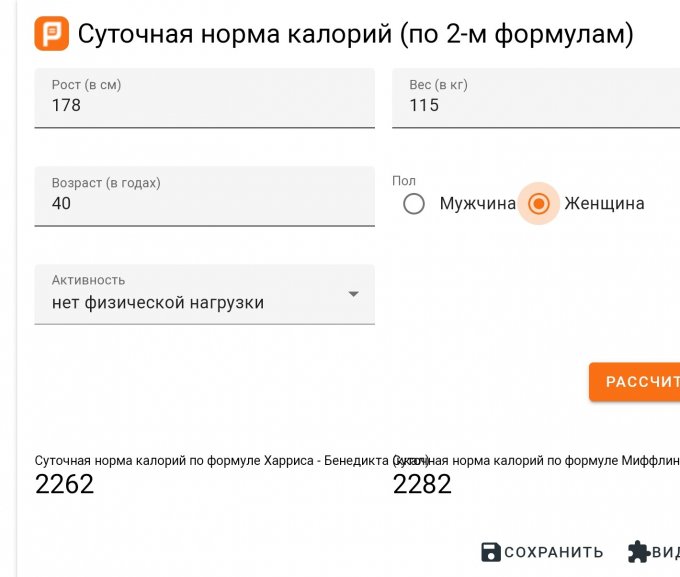Click the Женщина gender label text
The height and width of the screenshot is (577, 680).
tap(604, 204)
